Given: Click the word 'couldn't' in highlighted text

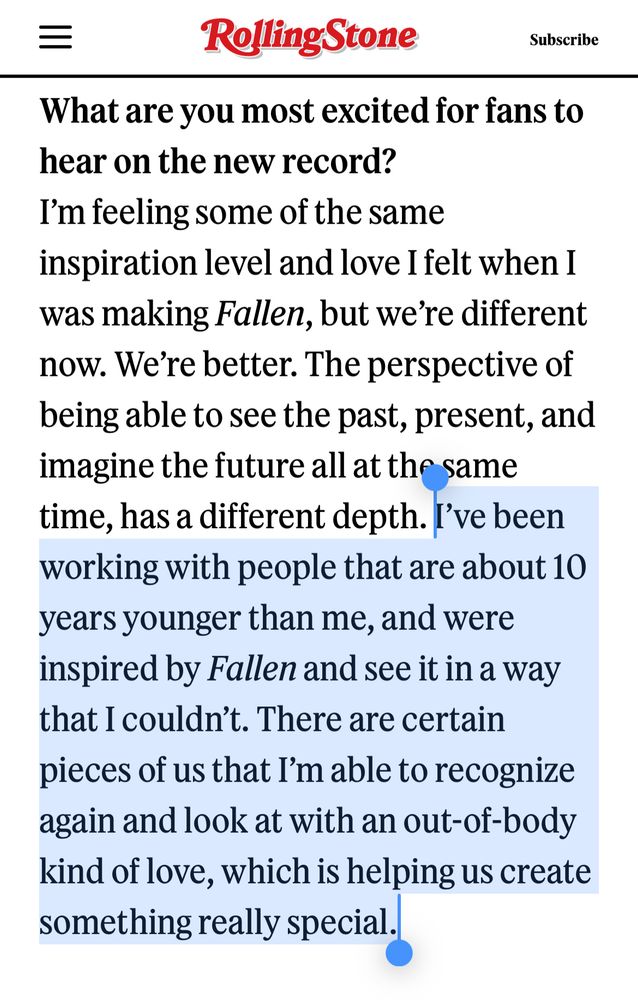Looking at the screenshot, I should pos(189,719).
